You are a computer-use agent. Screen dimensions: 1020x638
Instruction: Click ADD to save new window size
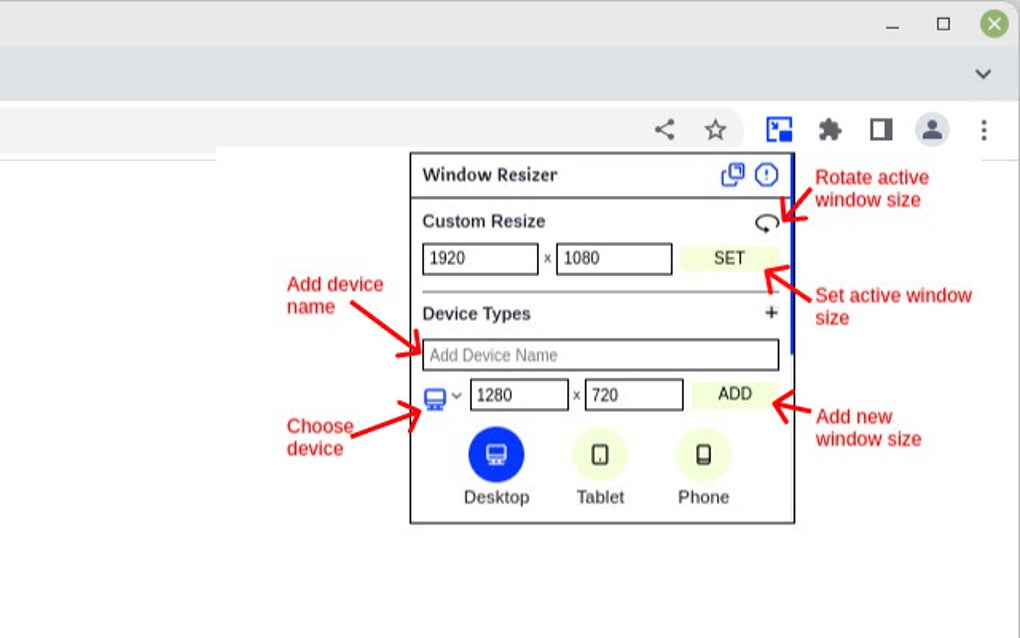[x=733, y=394]
